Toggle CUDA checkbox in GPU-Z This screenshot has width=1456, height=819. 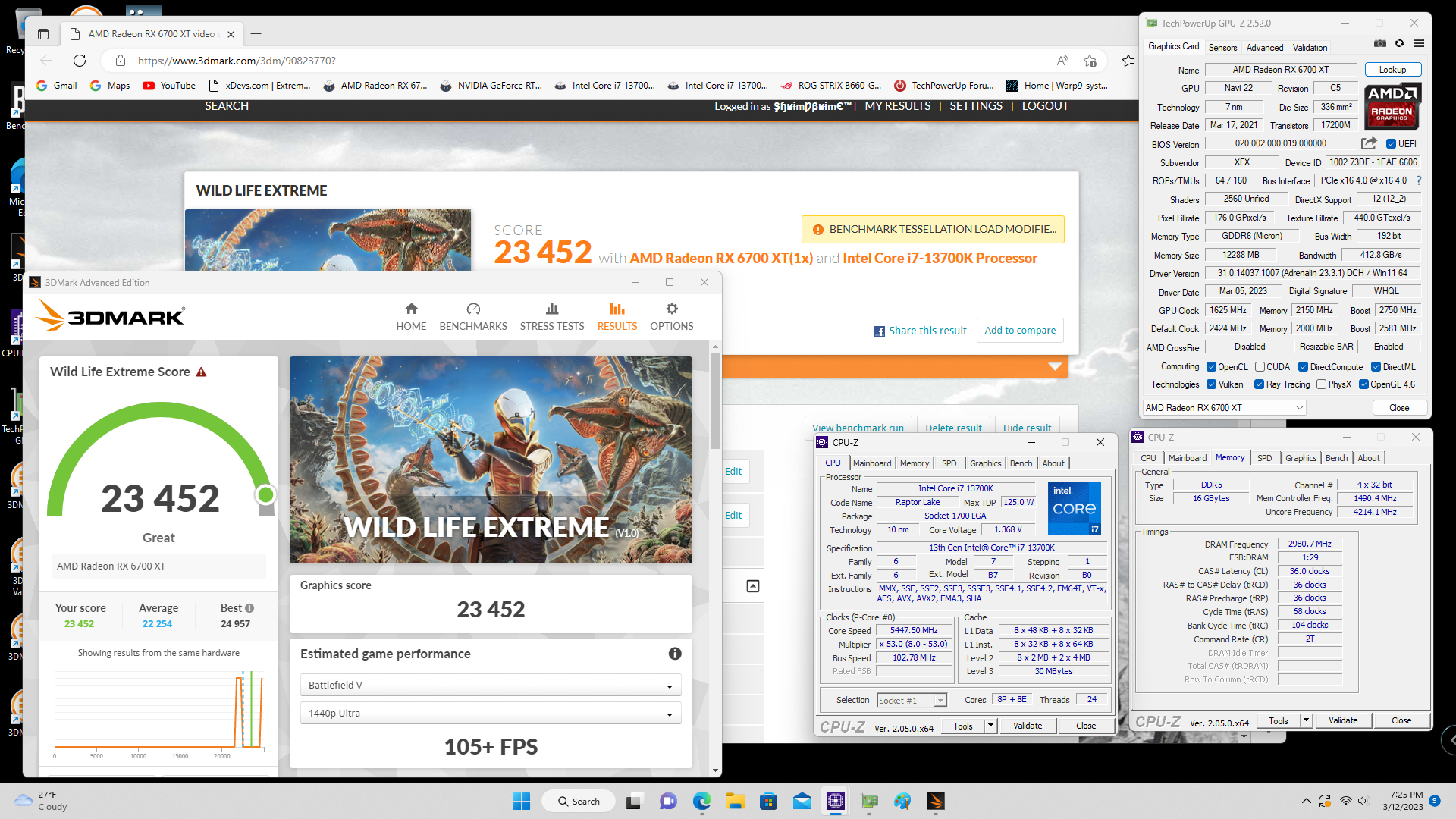point(1260,367)
